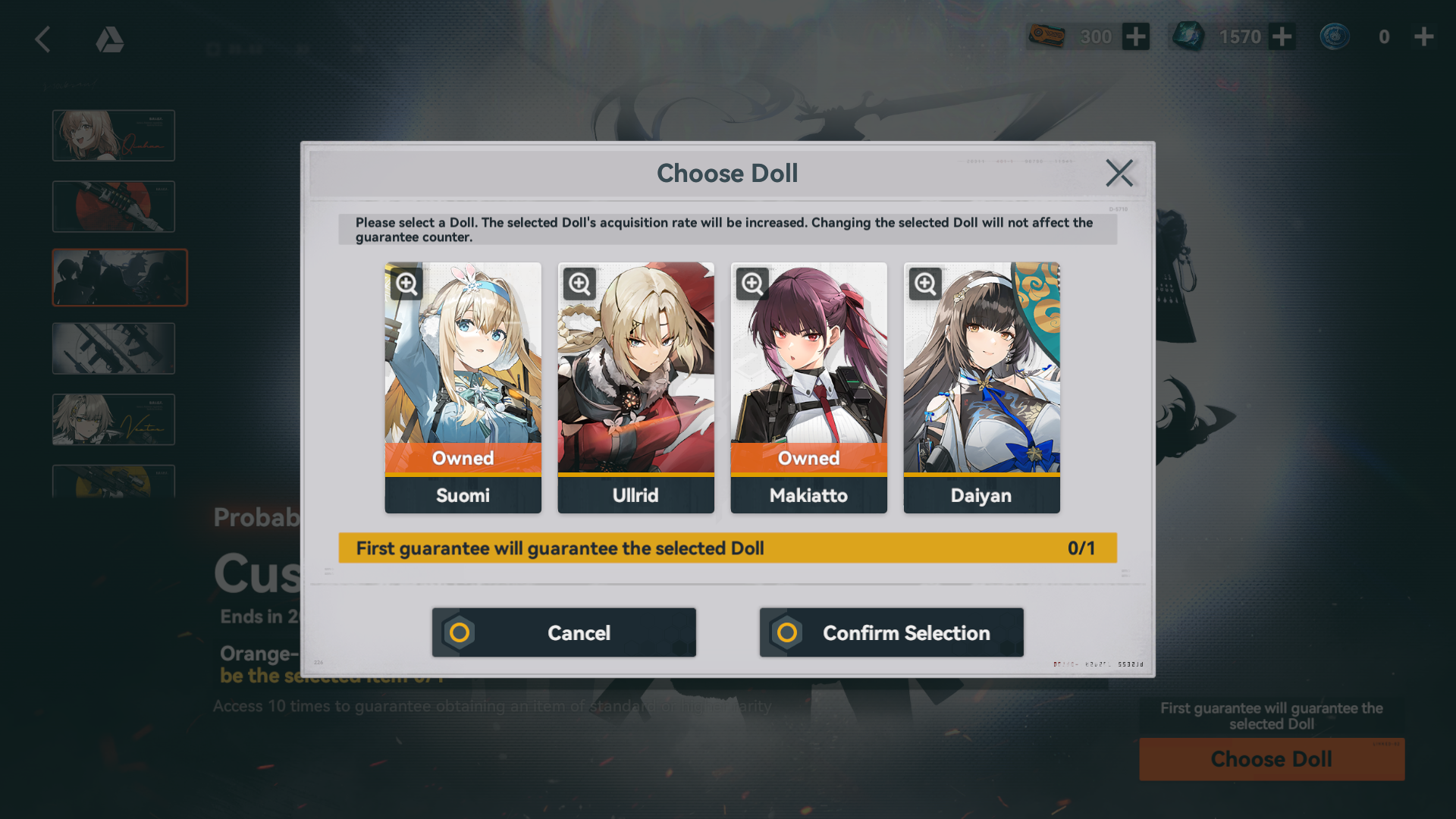Image resolution: width=1456 pixels, height=819 pixels.
Task: Open the first blonde character banner tab
Action: (x=114, y=136)
